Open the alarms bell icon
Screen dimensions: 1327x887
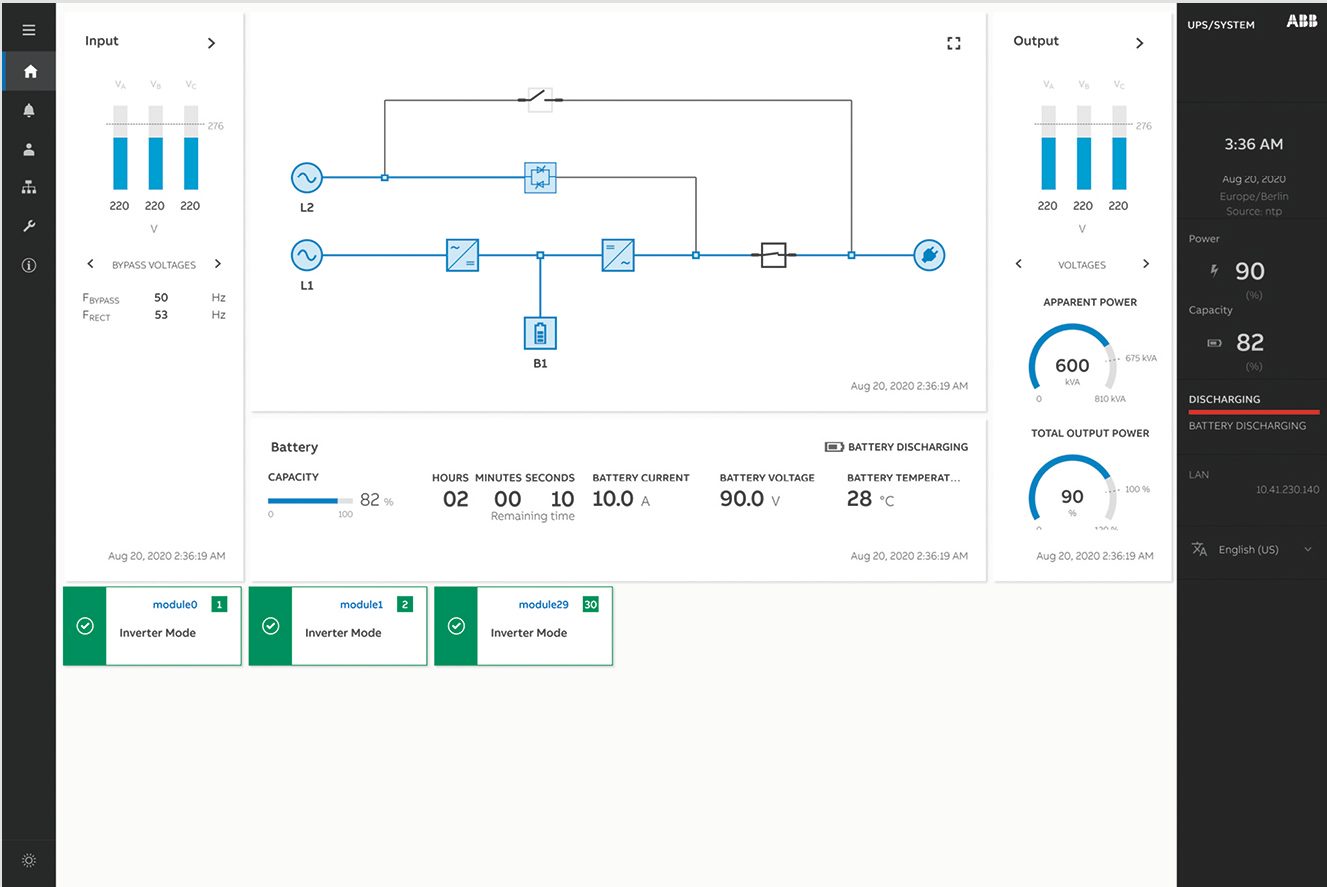[x=29, y=110]
